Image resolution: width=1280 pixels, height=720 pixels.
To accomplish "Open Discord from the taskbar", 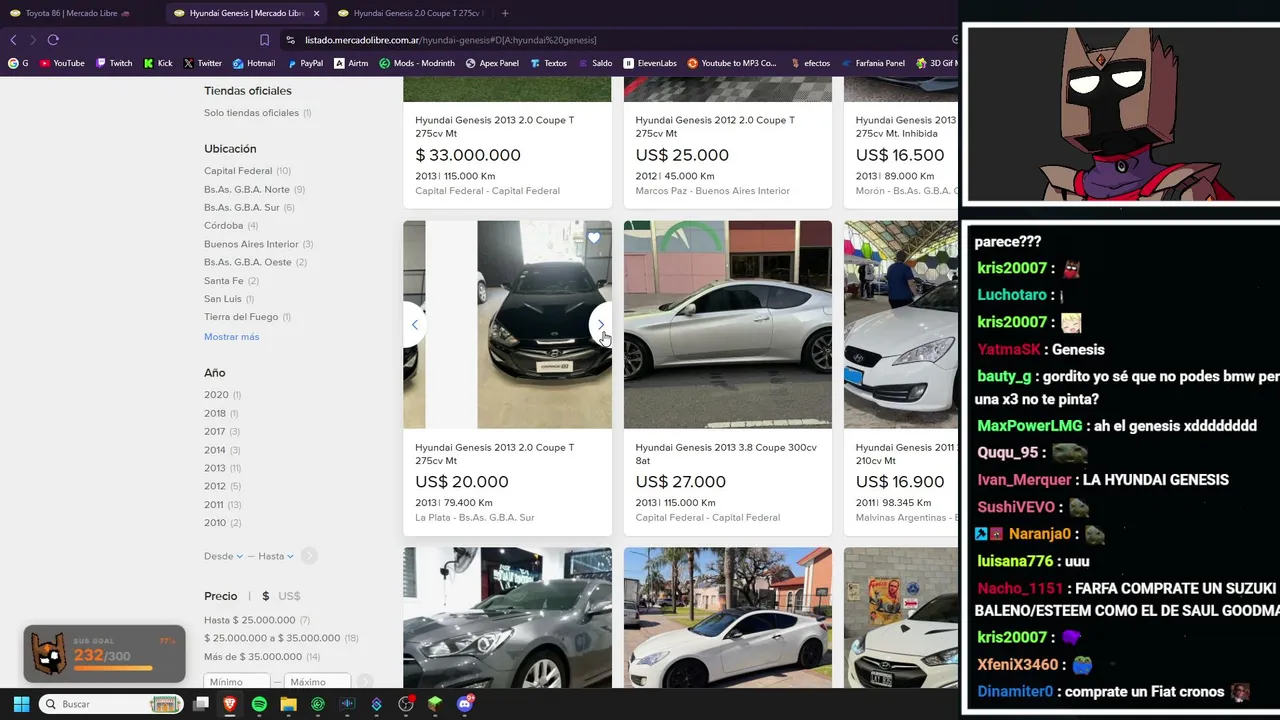I will tap(465, 704).
